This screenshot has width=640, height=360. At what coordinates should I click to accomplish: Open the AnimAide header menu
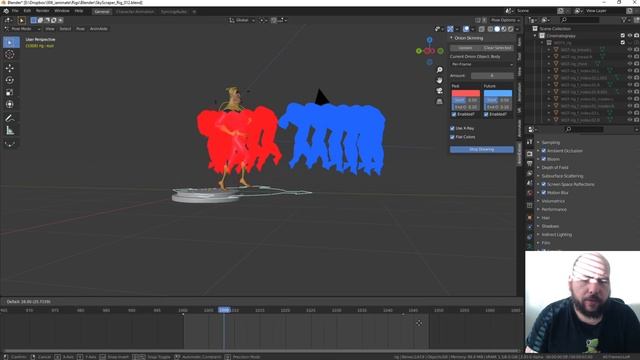98,29
